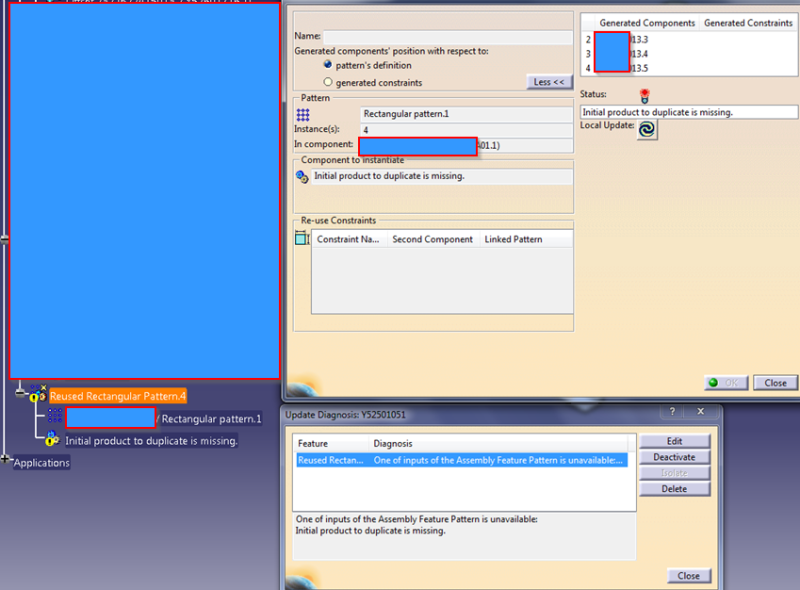The image size is (800, 590).
Task: Click the X of Update Diagnosis dialog
Action: [701, 411]
